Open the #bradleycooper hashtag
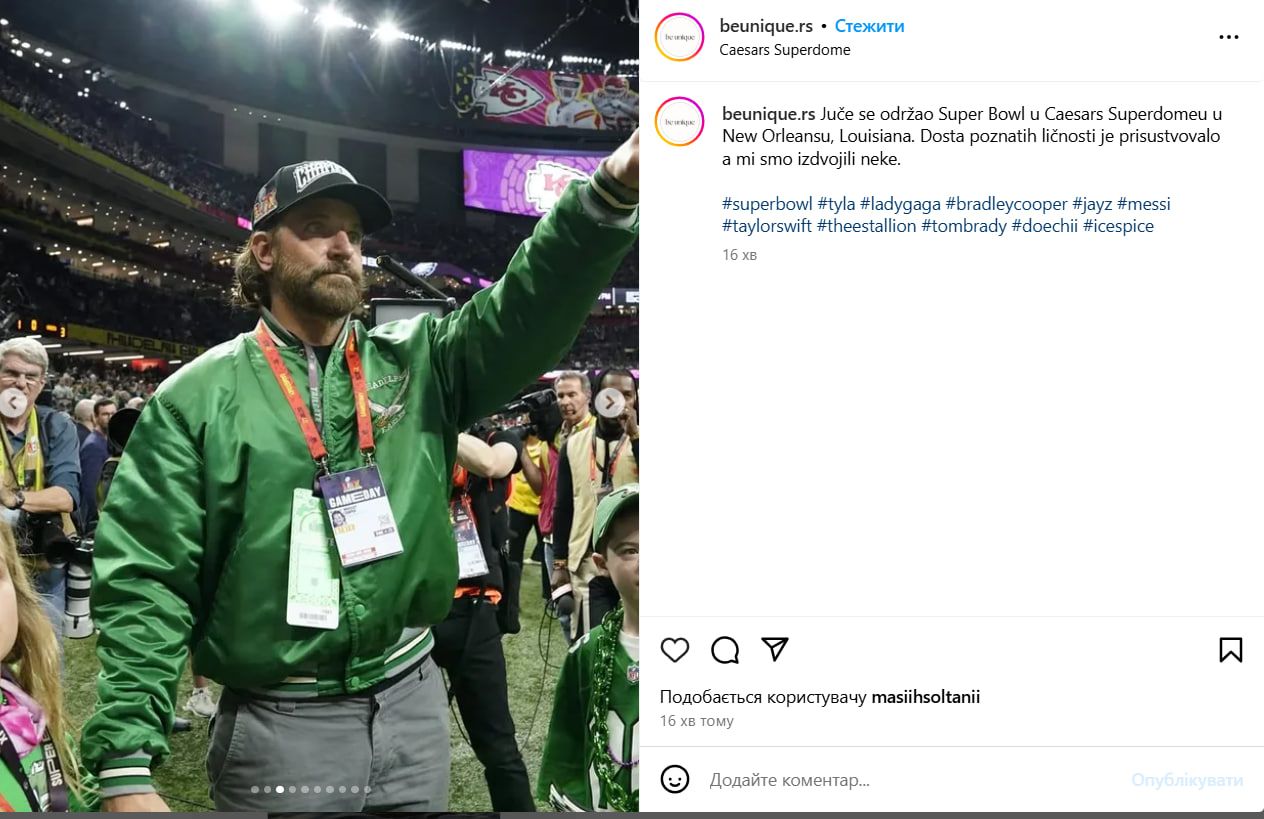 (1006, 204)
